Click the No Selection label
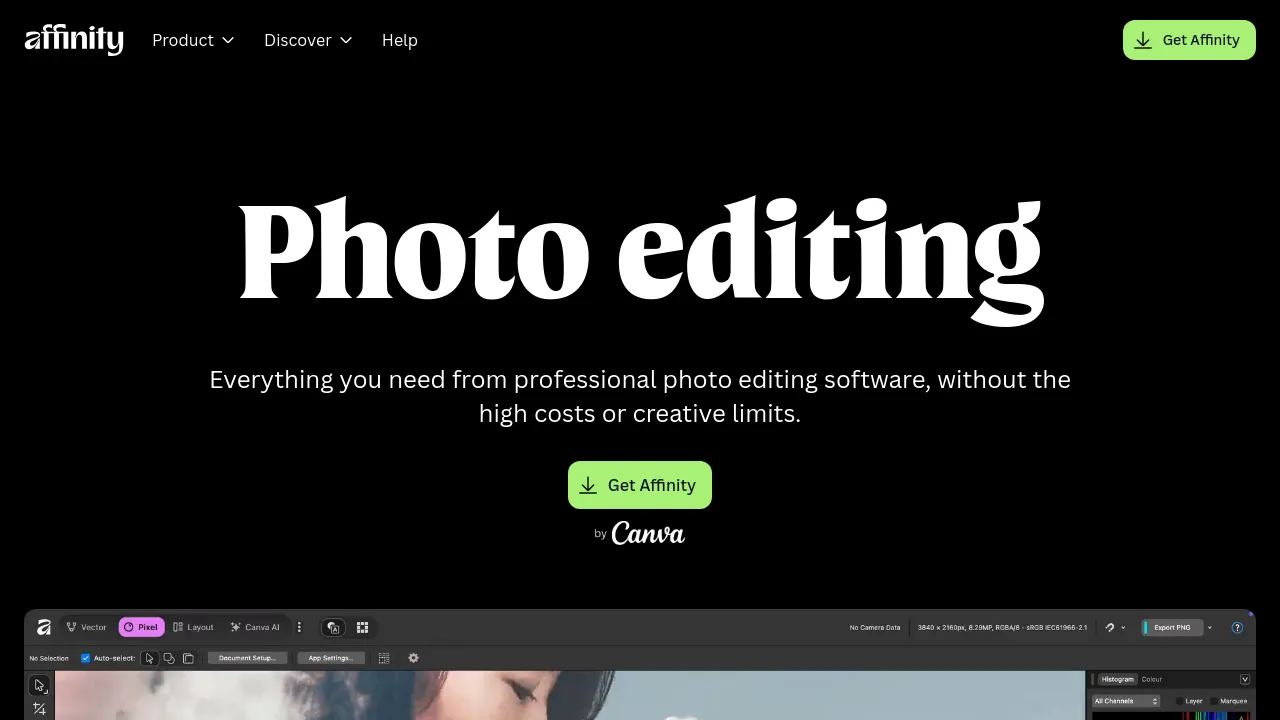1280x720 pixels. pyautogui.click(x=49, y=658)
